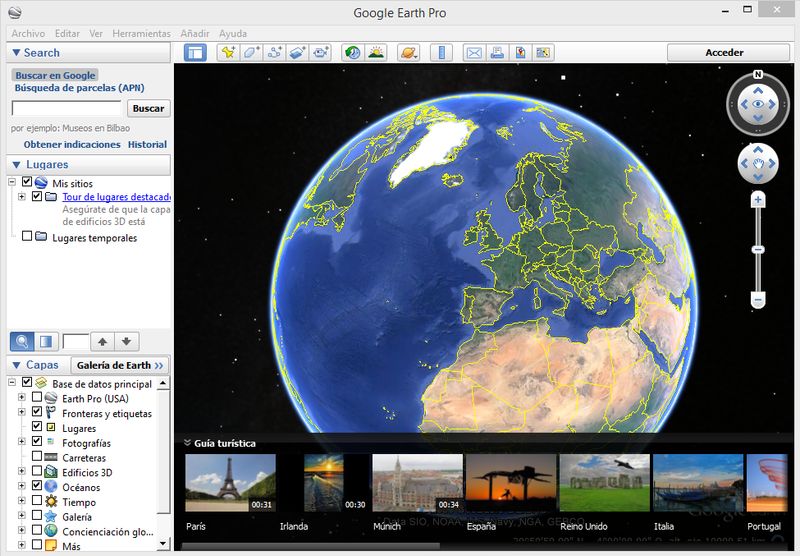Open the Reino Unido Stonehenge thumbnail
The width and height of the screenshot is (800, 556).
point(605,483)
